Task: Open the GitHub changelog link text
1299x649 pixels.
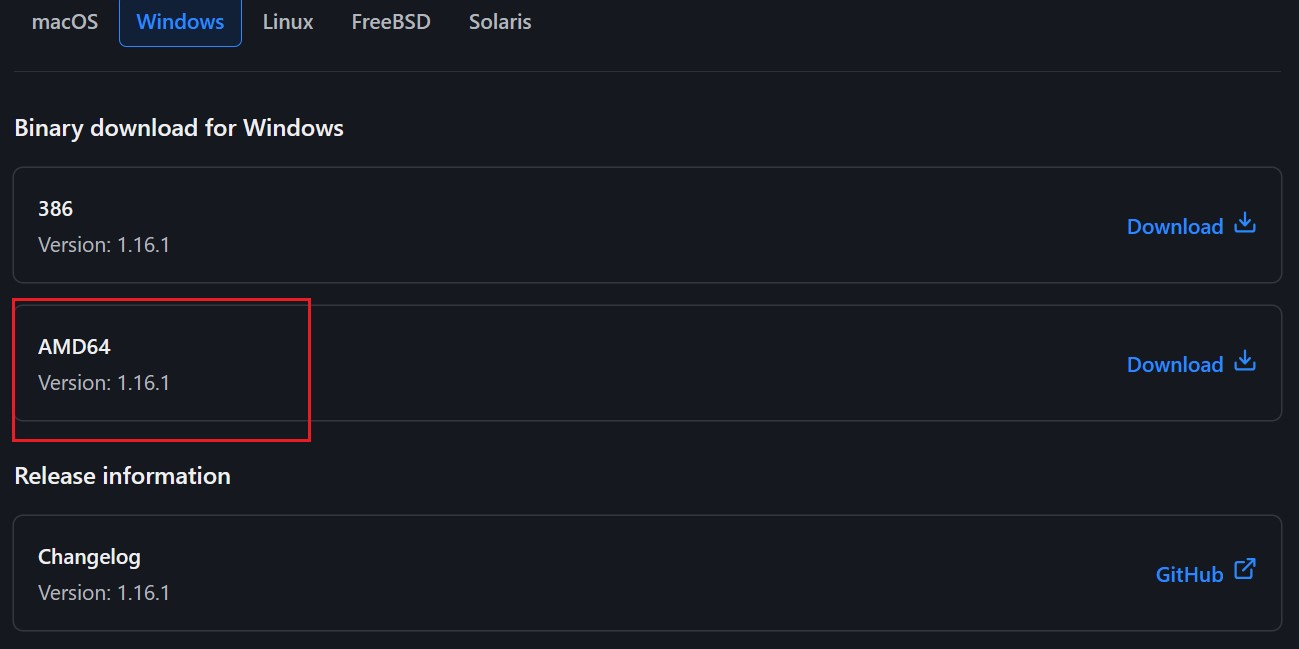Action: tap(1189, 574)
